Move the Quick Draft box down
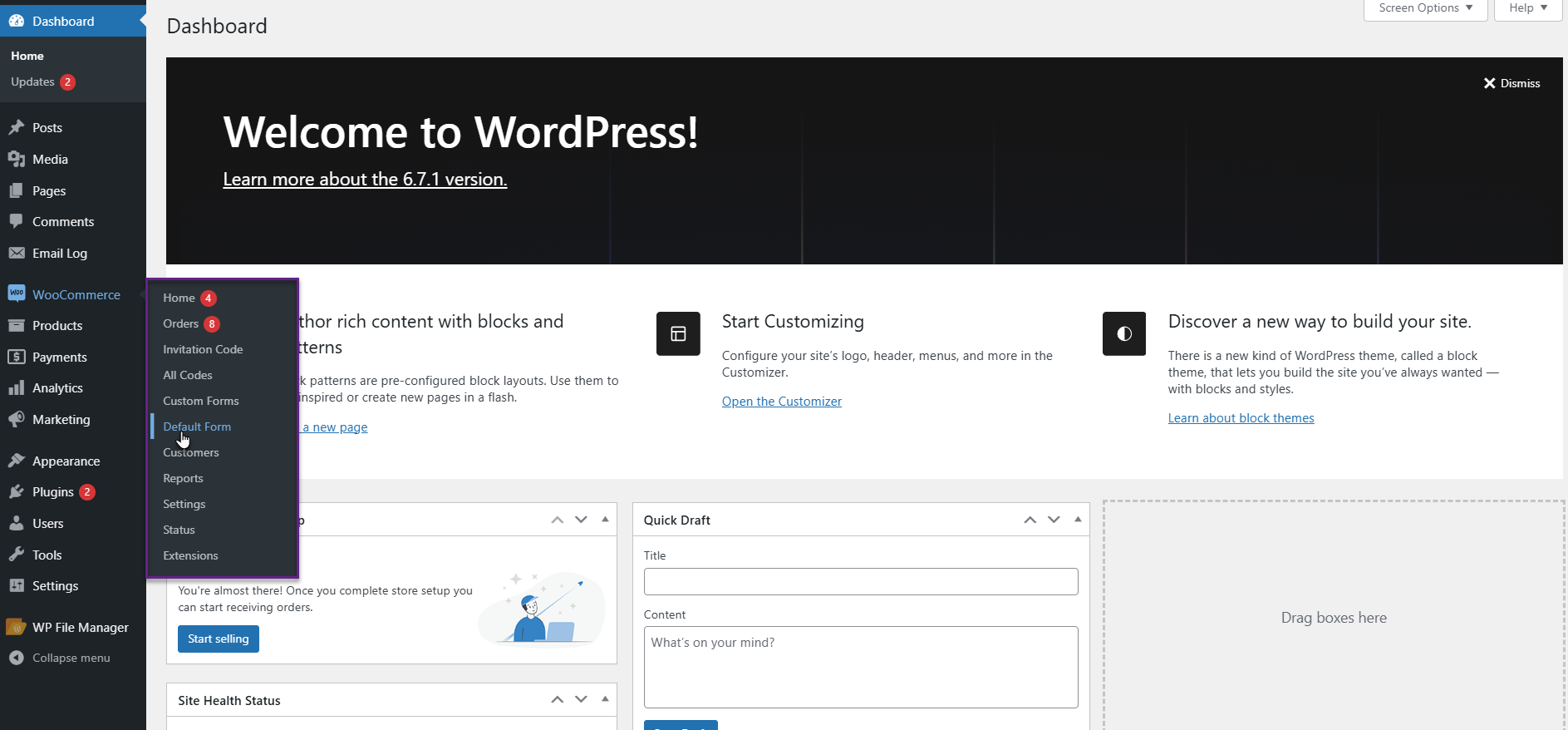1568x730 pixels. pos(1054,520)
